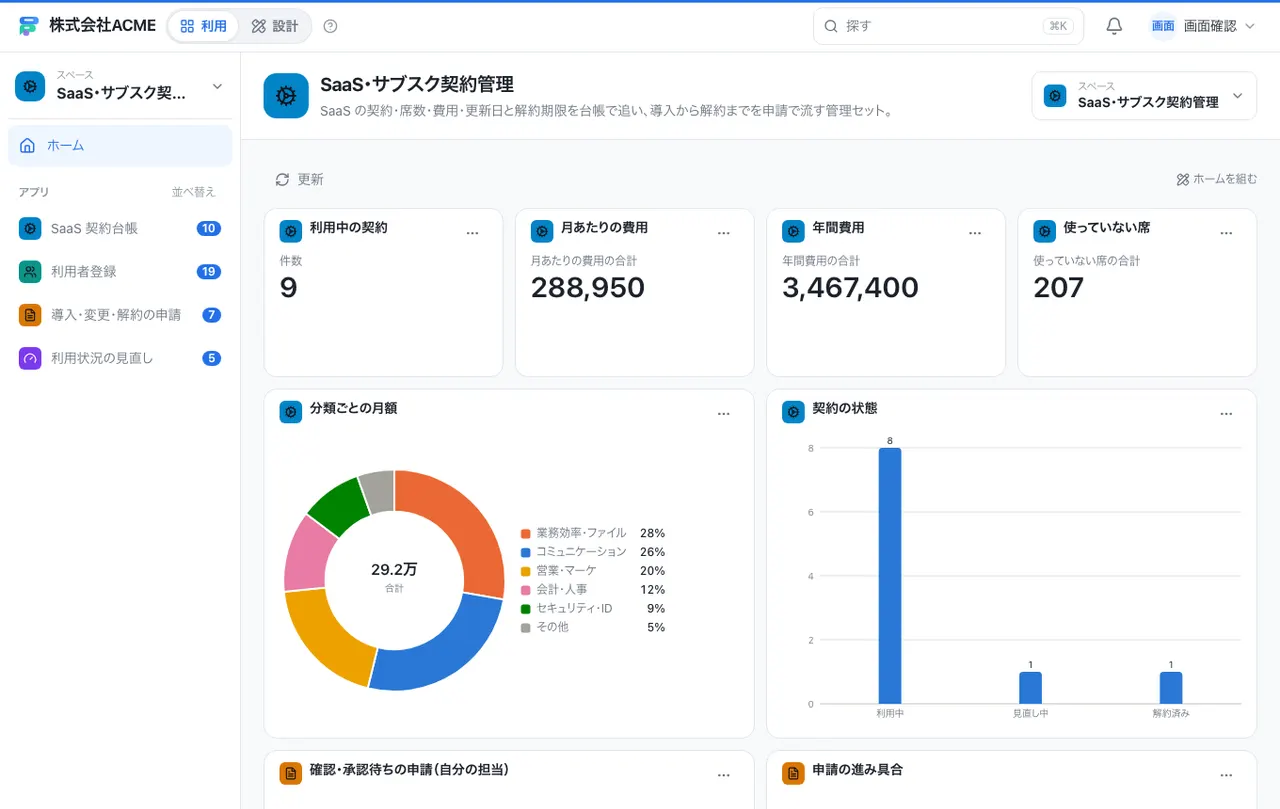1280x809 pixels.
Task: Click the SaaS 契約台帳 app icon
Action: (x=30, y=228)
